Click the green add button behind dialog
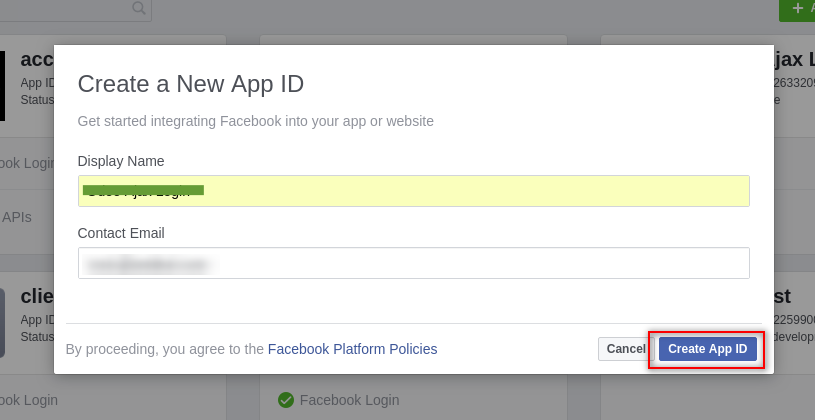 [x=797, y=9]
